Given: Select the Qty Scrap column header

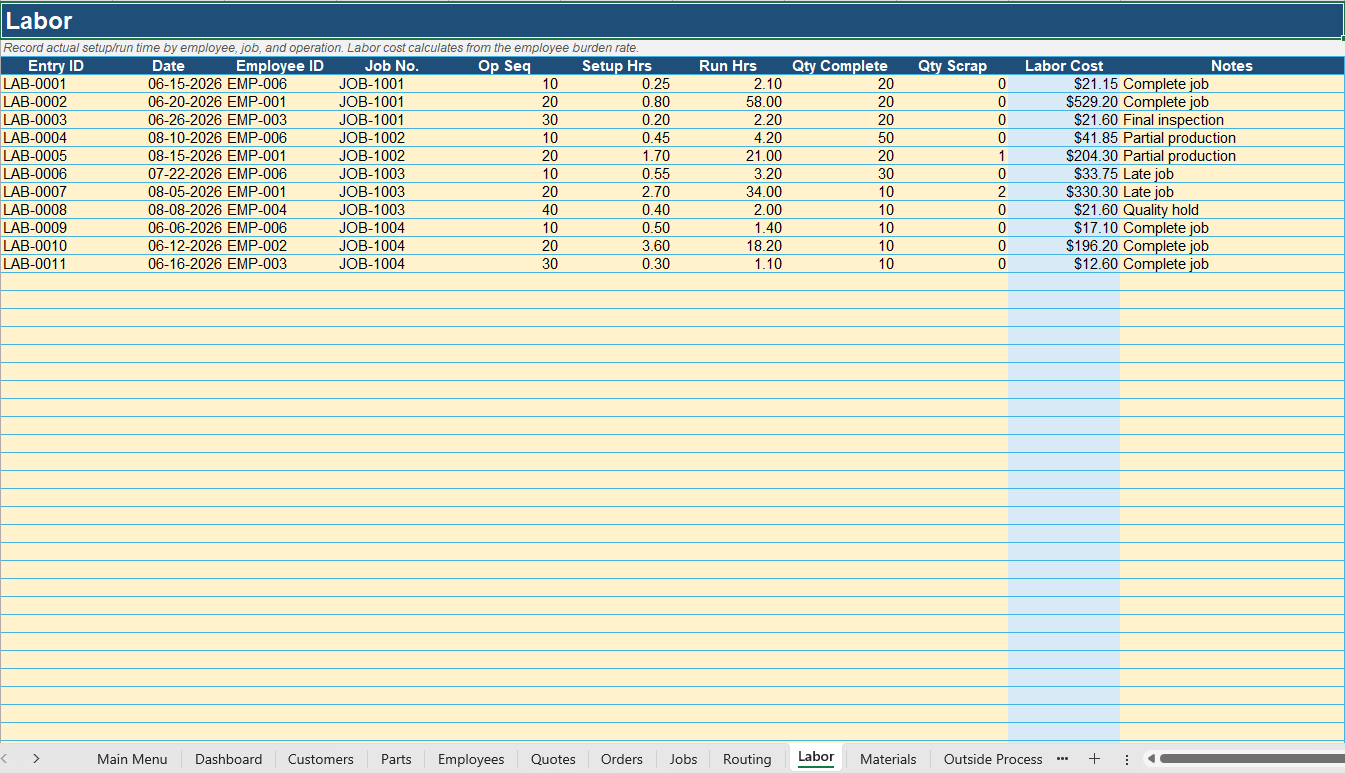Looking at the screenshot, I should tap(952, 66).
